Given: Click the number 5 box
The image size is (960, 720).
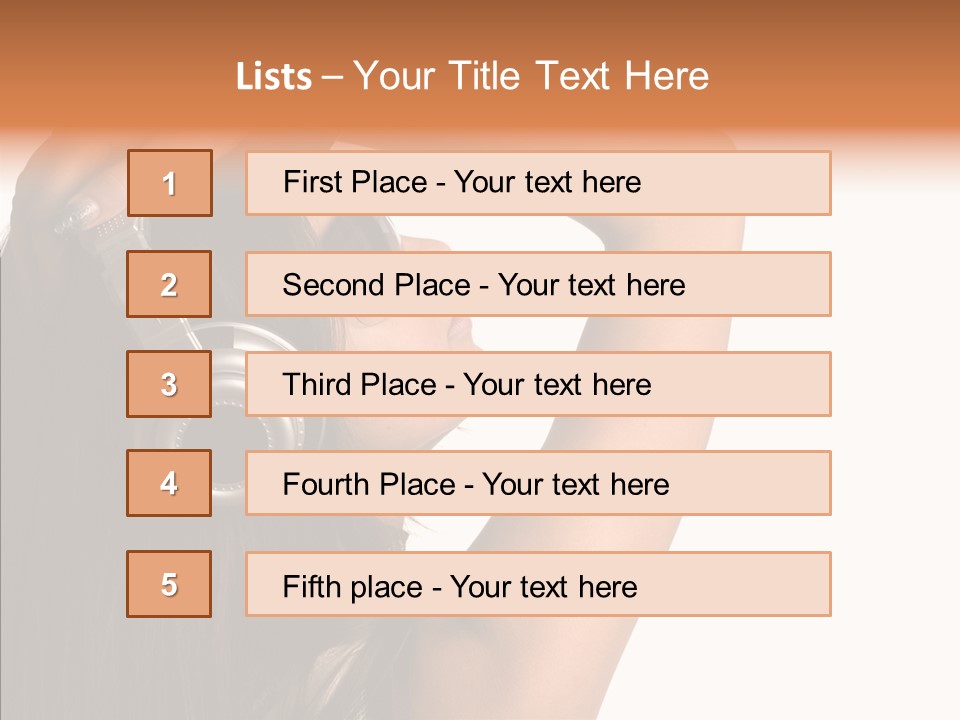Looking at the screenshot, I should 169,584.
